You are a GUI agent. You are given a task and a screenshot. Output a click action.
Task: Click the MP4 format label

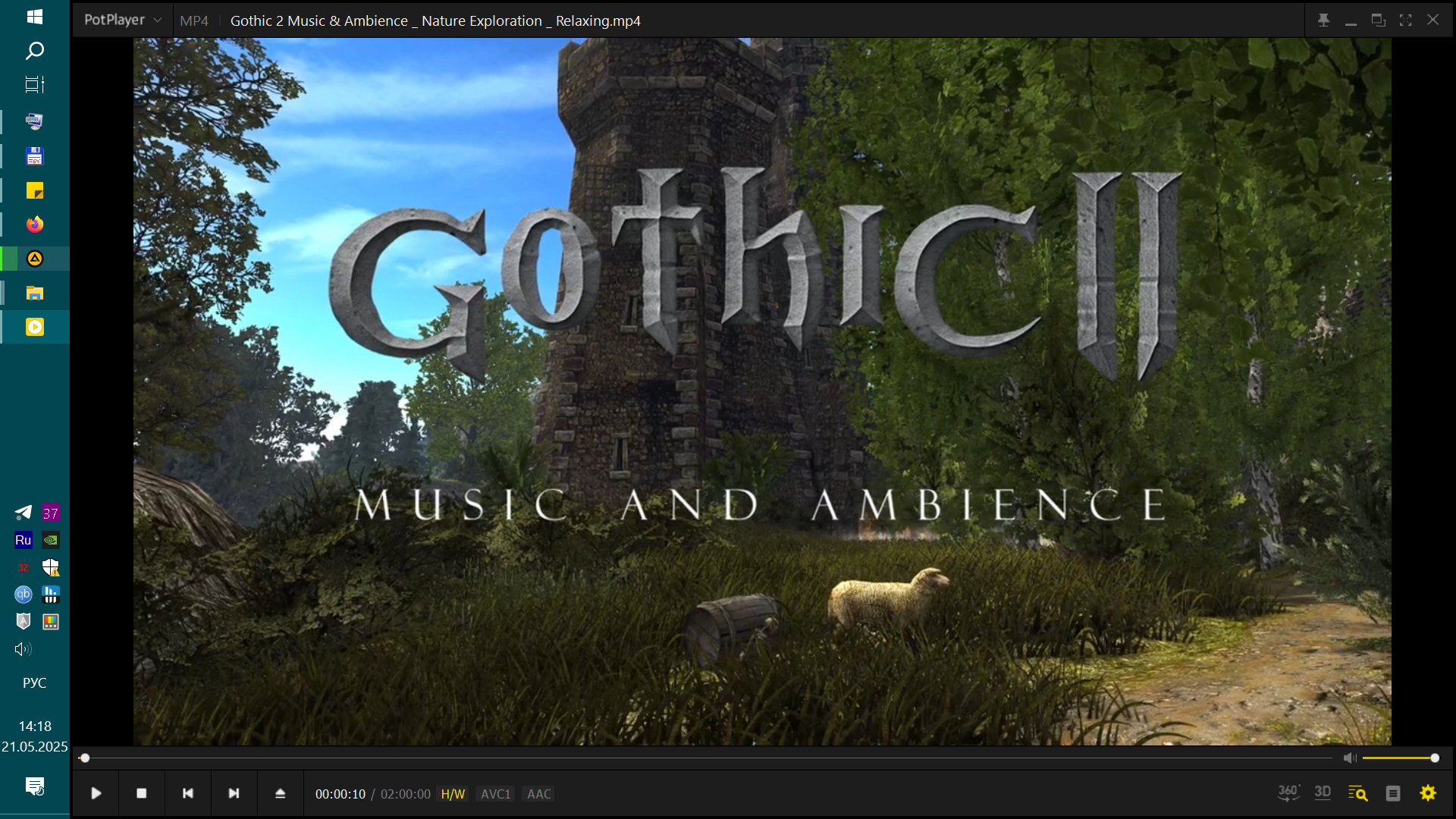coord(194,21)
